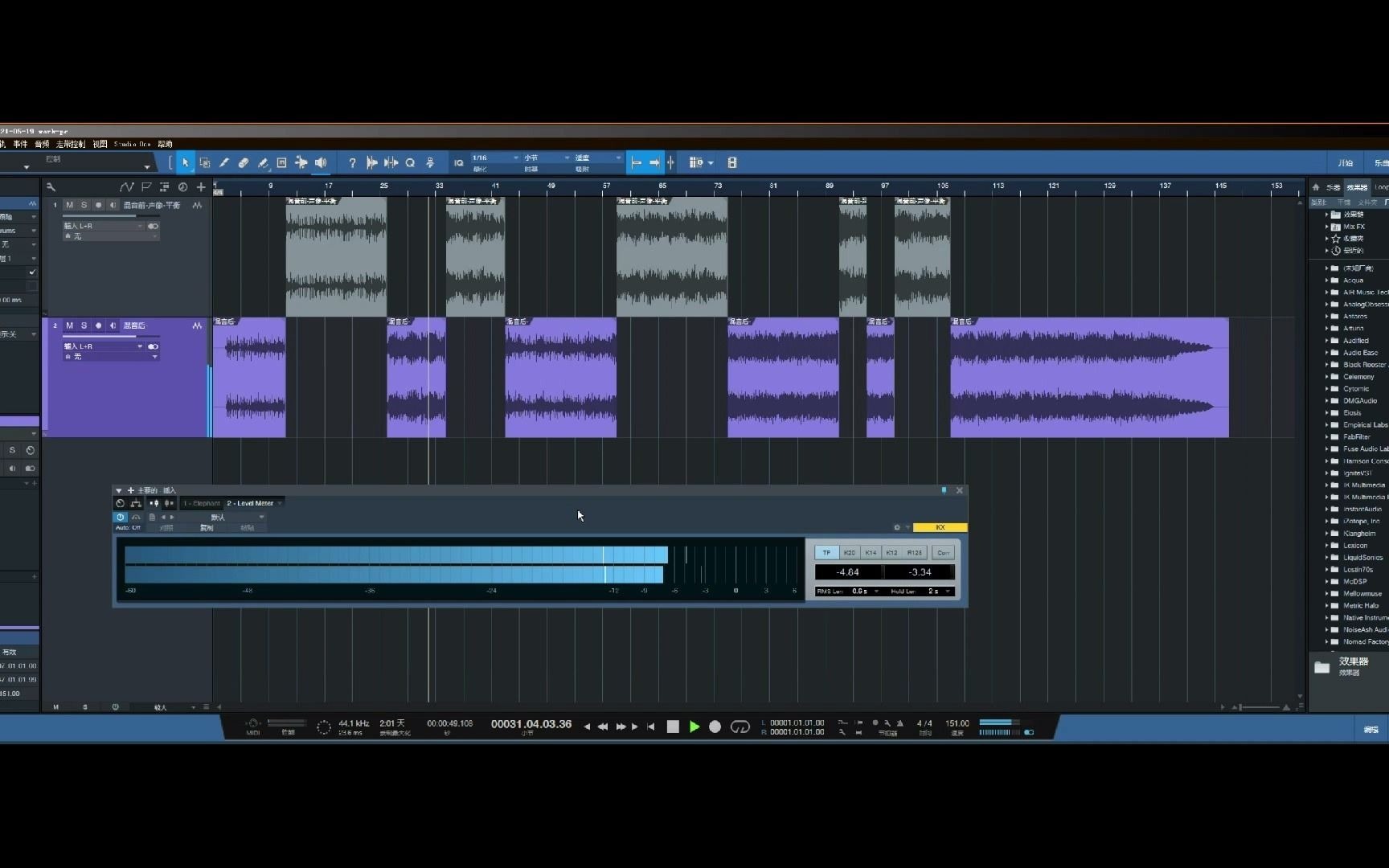Select the K20 meter scale button
Image resolution: width=1389 pixels, height=868 pixels.
coord(850,553)
